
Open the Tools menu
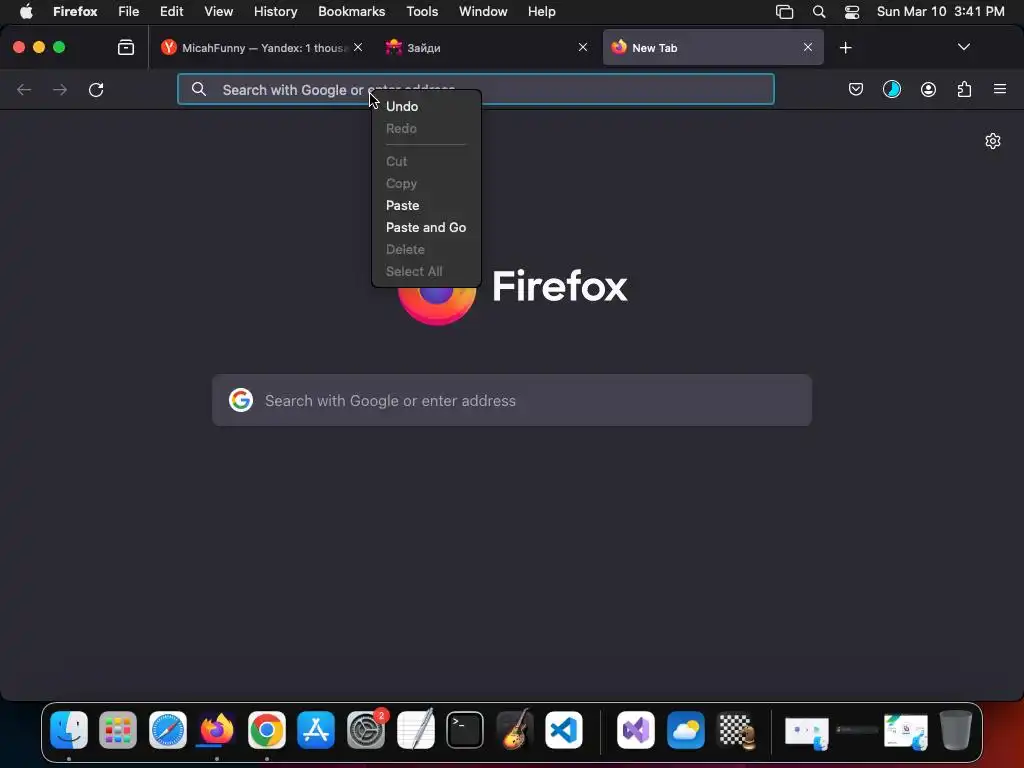422,11
